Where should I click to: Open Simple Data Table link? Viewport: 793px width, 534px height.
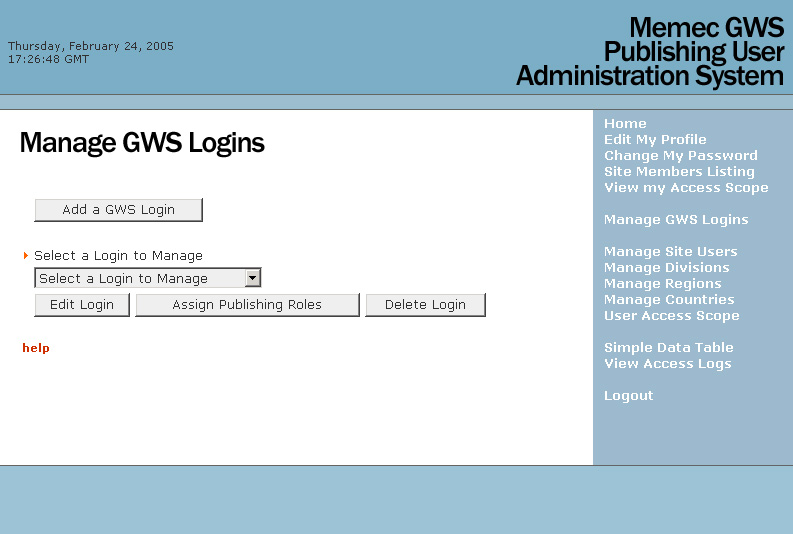669,347
